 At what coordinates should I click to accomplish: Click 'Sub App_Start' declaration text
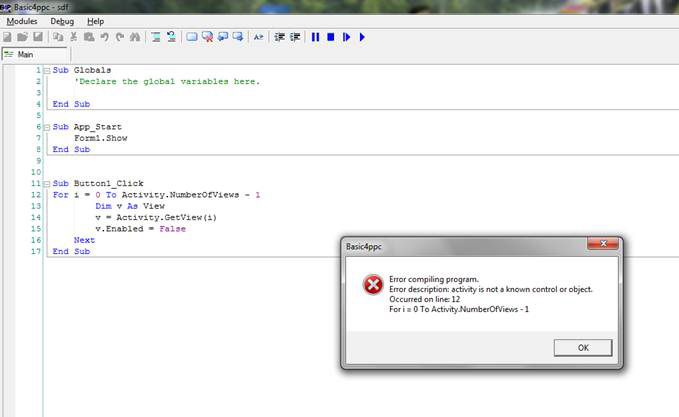point(87,127)
